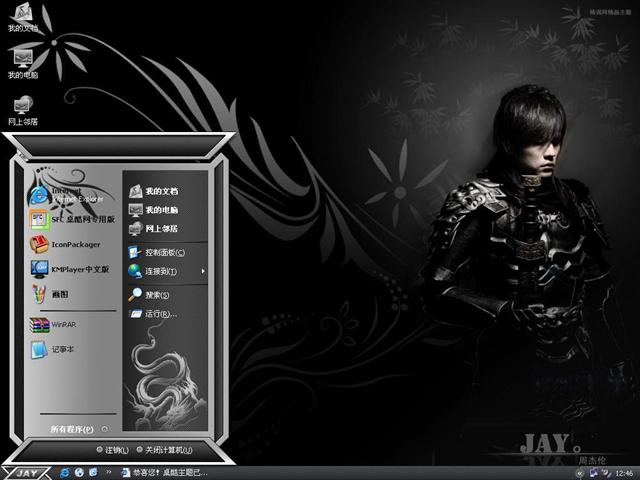Click the JAY start button
Viewport: 640px width, 480px height.
coord(26,473)
